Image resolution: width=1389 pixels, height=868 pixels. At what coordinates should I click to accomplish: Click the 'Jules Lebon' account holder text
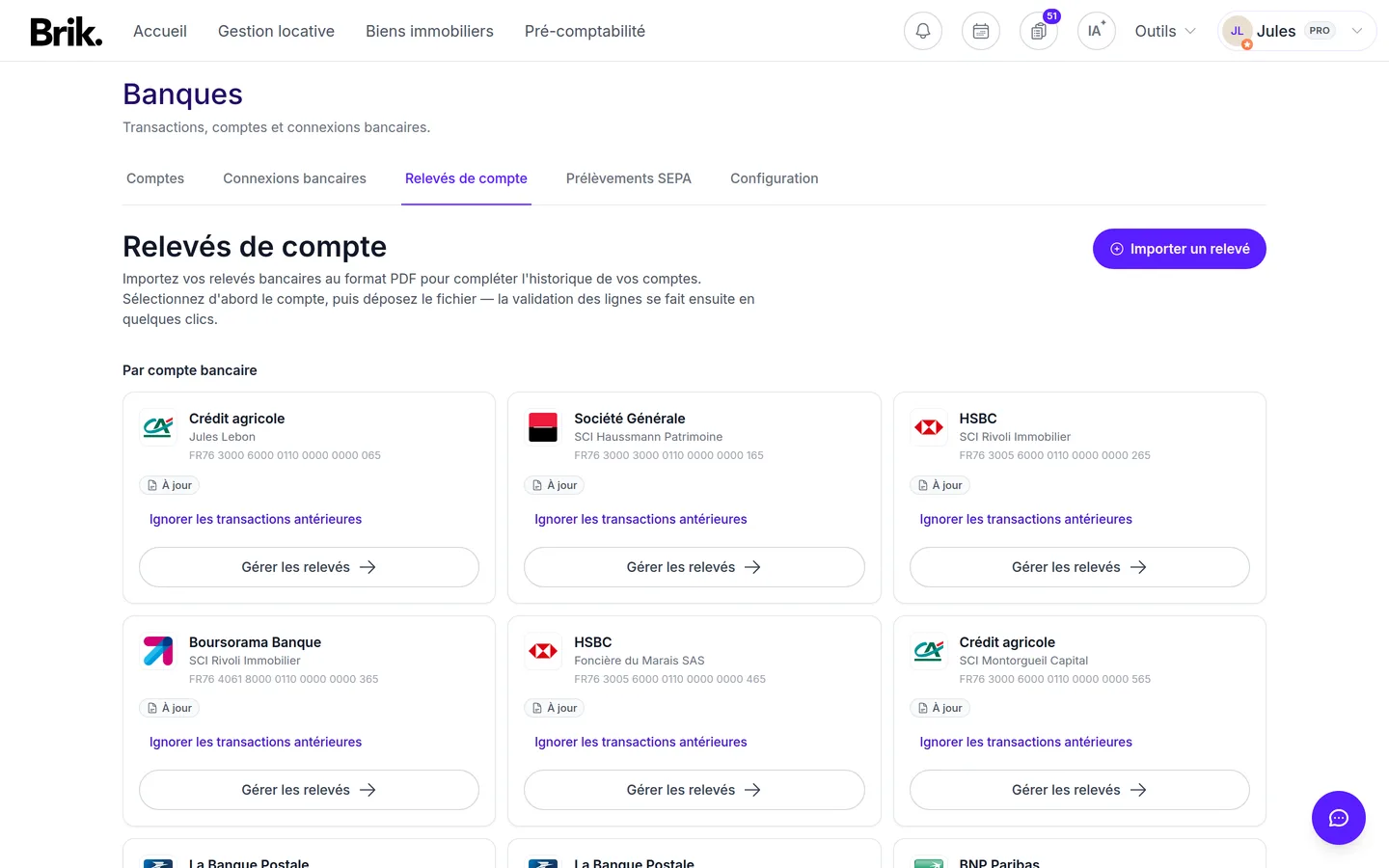tap(222, 437)
